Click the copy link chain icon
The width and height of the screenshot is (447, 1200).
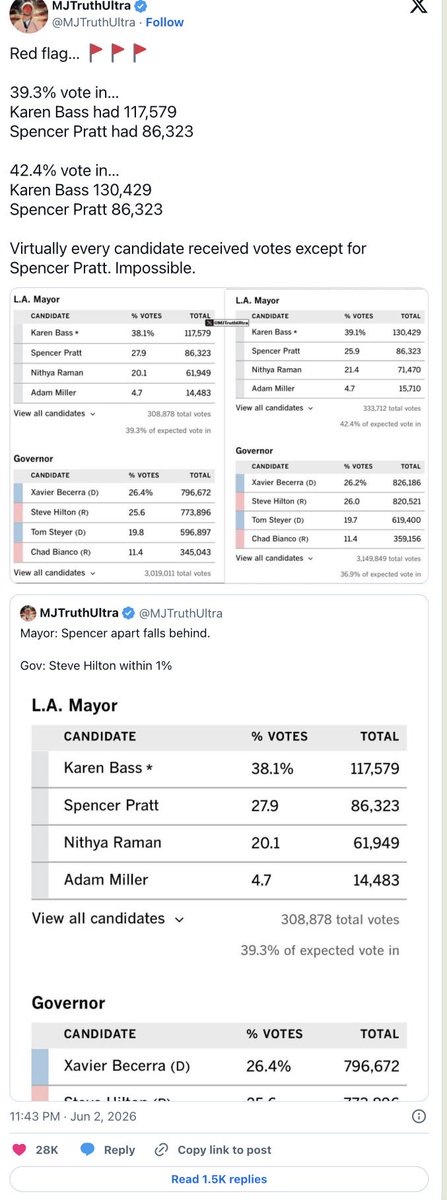(x=163, y=1150)
